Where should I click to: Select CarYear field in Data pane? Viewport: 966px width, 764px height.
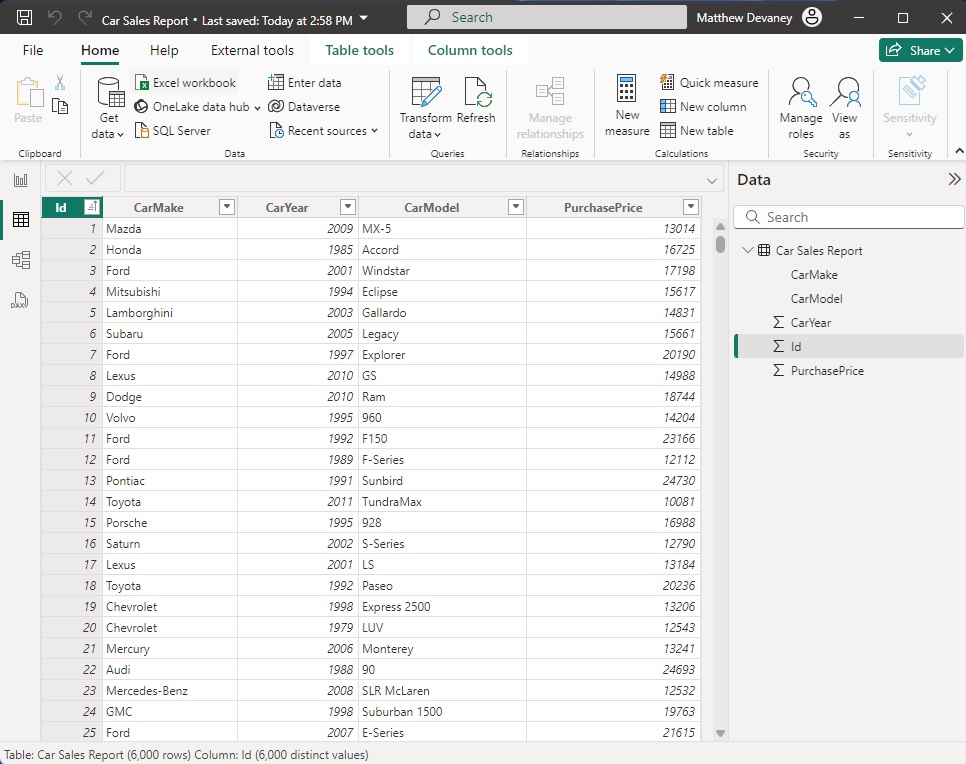(811, 323)
